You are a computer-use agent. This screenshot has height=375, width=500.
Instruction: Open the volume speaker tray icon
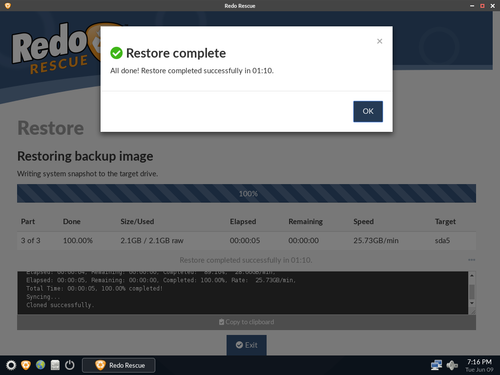click(x=452, y=365)
